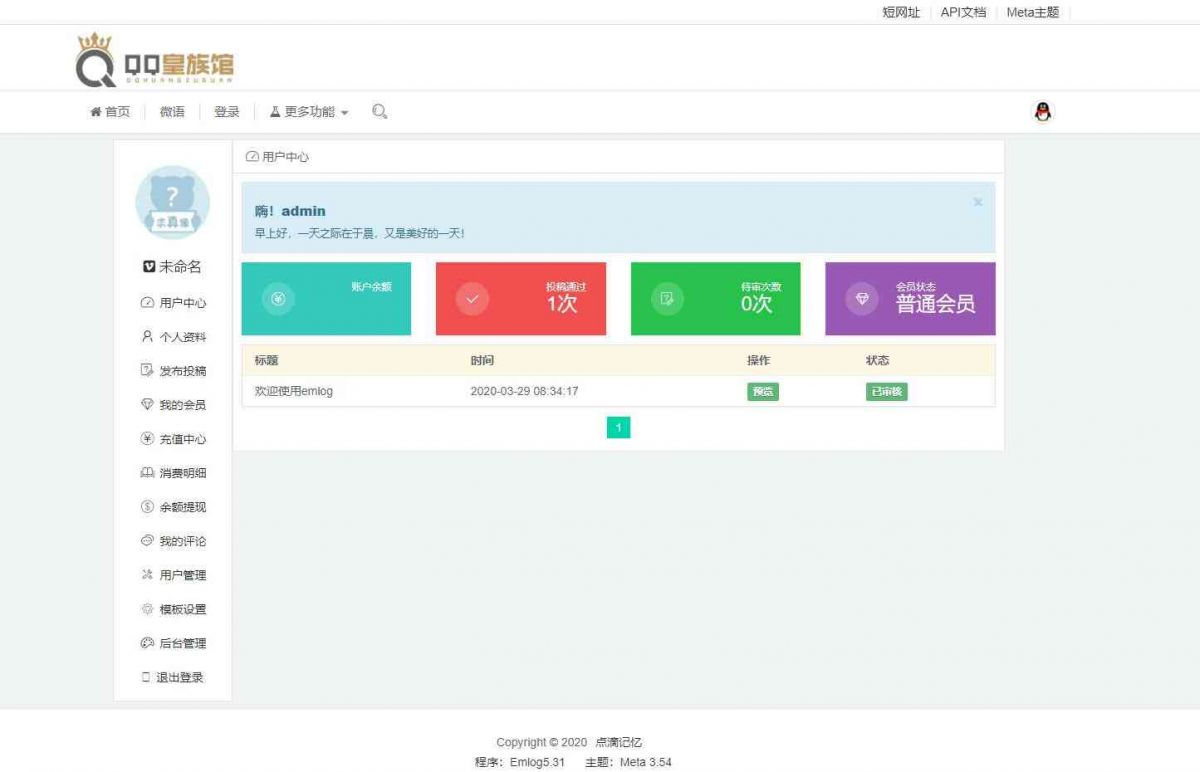
Task: Click the home icon beside 首页
Action: pyautogui.click(x=95, y=112)
